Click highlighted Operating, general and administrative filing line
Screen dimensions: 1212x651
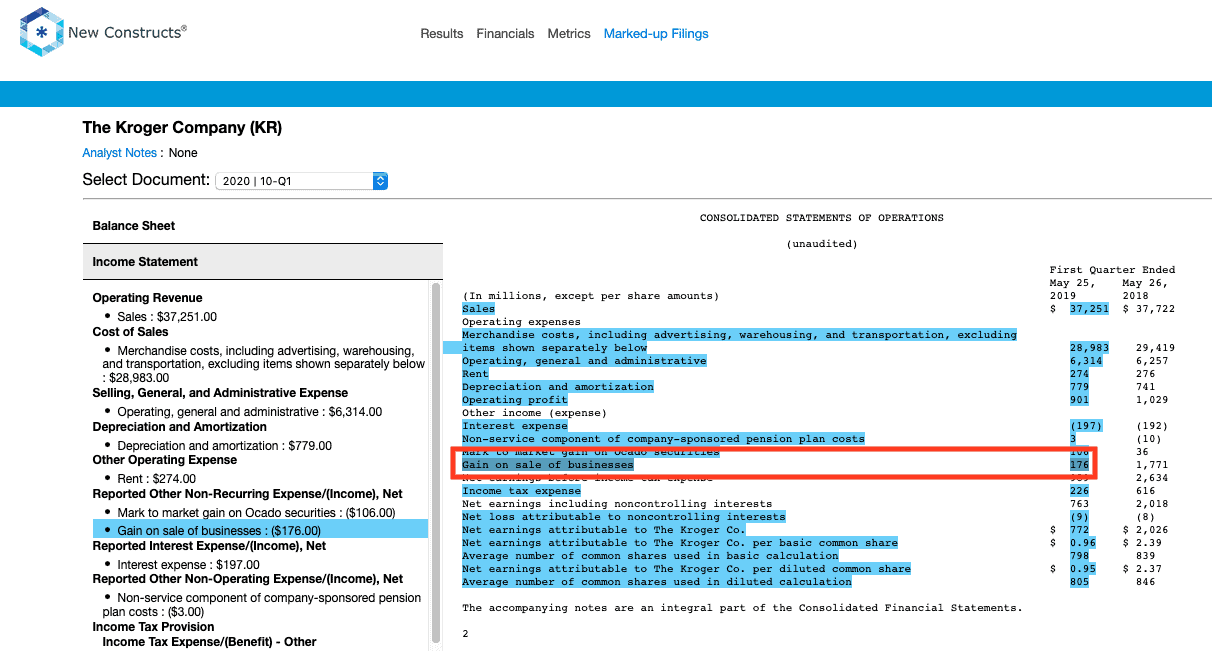pyautogui.click(x=584, y=361)
